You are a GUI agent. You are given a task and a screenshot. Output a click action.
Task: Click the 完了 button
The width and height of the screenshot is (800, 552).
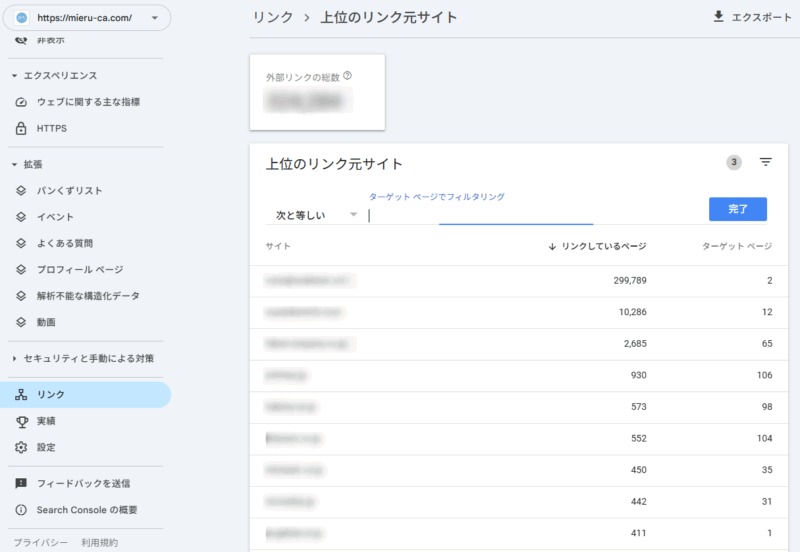pyautogui.click(x=737, y=209)
